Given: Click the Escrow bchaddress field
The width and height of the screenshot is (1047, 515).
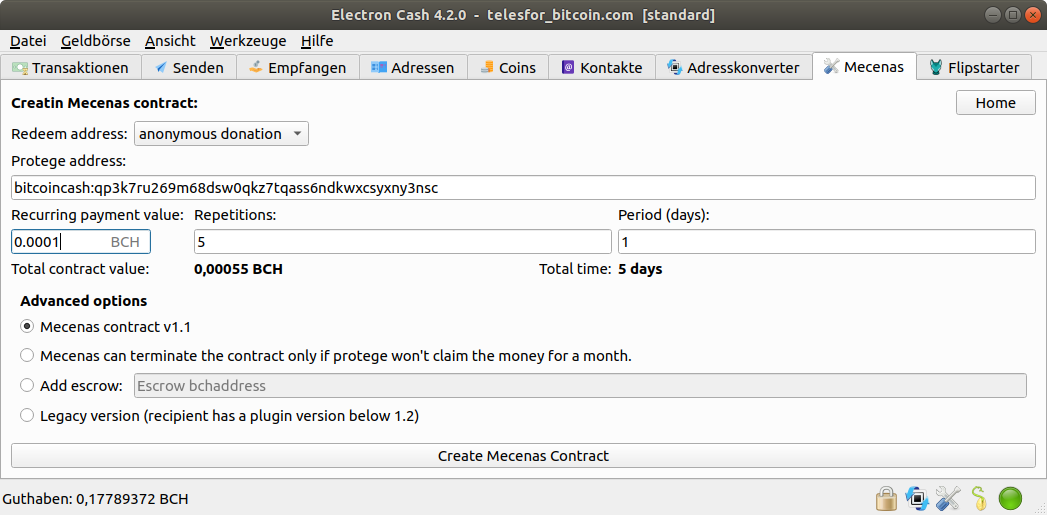Looking at the screenshot, I should point(580,385).
